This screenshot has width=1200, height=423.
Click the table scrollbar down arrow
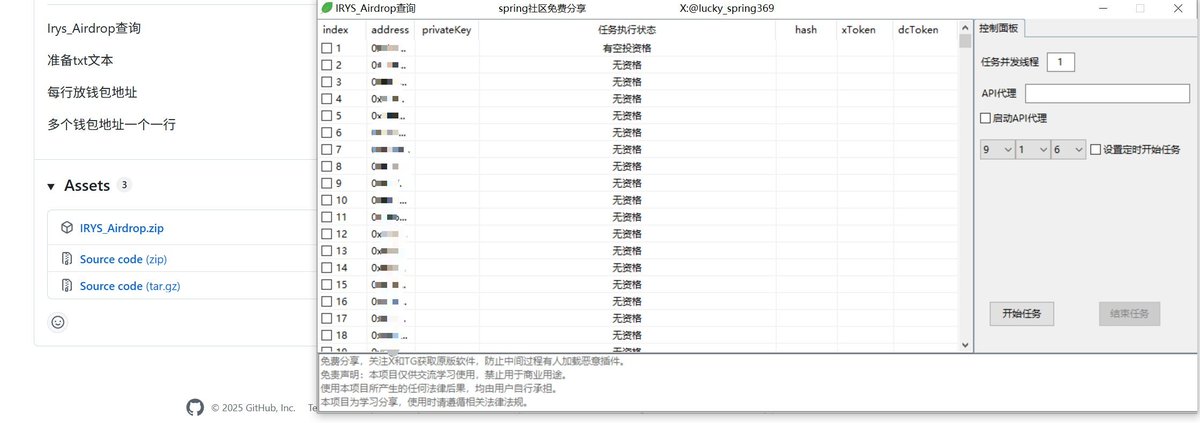click(965, 345)
